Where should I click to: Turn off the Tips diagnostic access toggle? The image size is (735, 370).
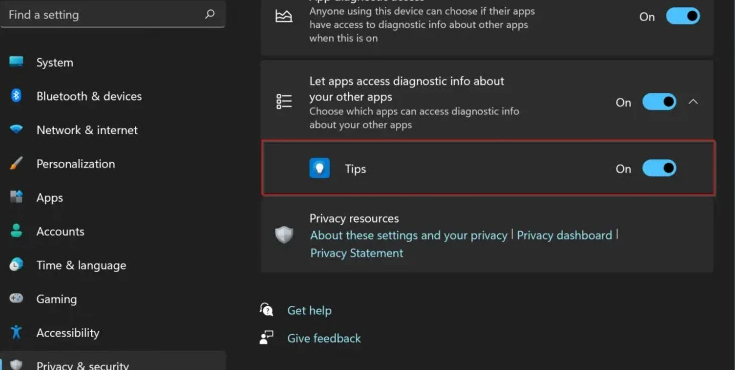659,168
